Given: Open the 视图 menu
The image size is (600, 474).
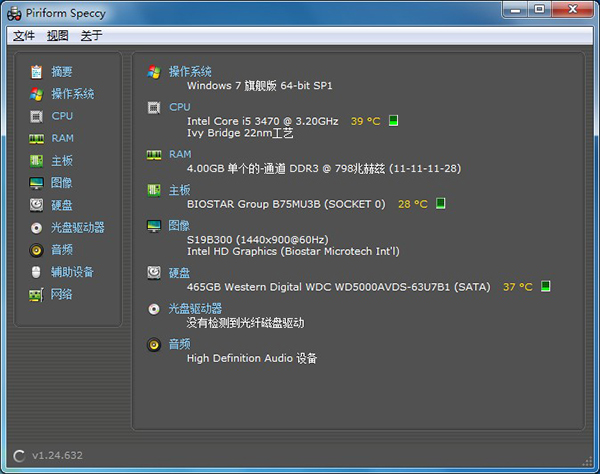Looking at the screenshot, I should pos(58,36).
